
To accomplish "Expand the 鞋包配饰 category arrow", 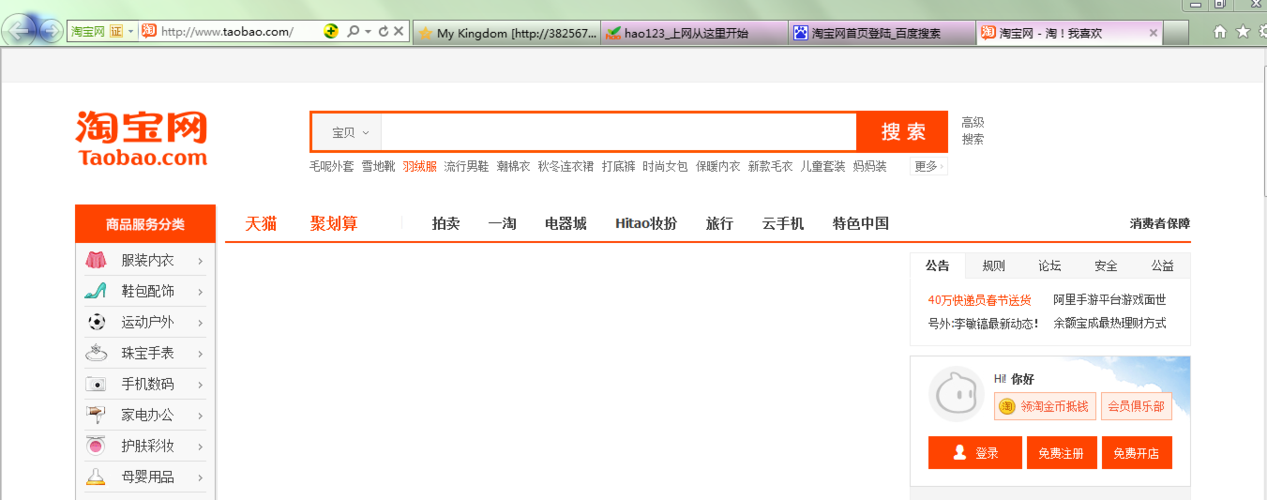I will point(201,292).
